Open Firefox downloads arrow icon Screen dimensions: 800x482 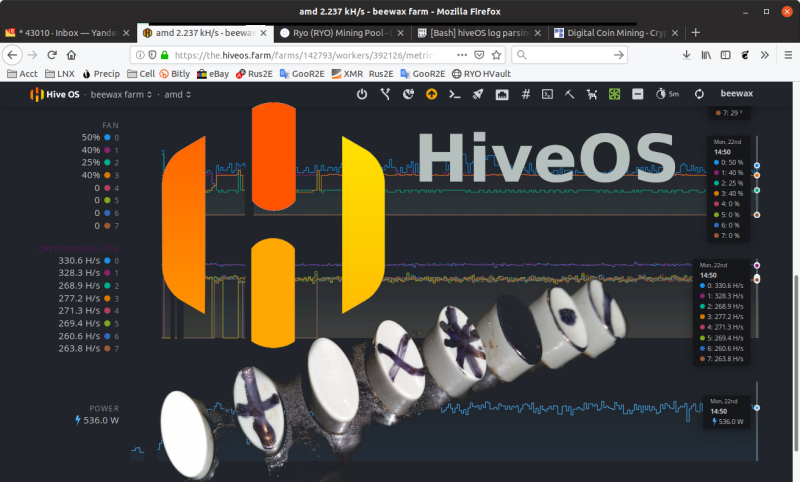[687, 55]
